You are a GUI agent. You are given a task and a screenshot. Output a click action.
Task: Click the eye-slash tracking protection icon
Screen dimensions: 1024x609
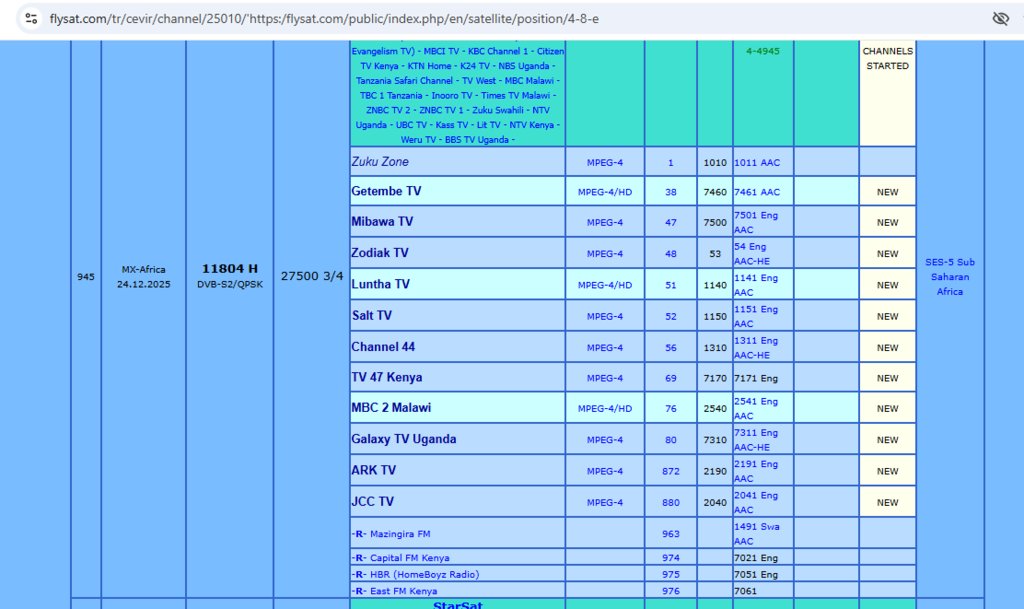tap(1000, 18)
